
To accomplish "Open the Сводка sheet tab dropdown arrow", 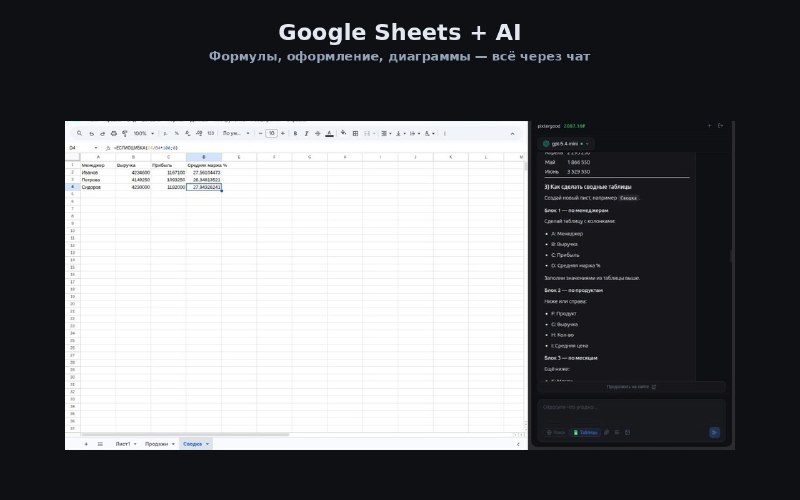I will 207,443.
